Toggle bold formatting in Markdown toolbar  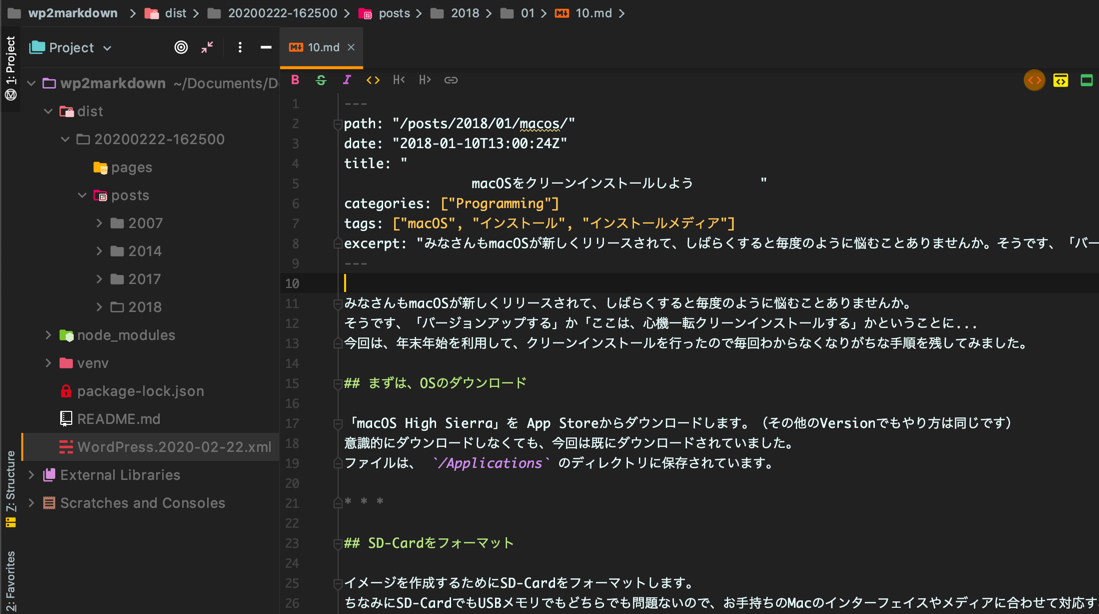point(295,80)
